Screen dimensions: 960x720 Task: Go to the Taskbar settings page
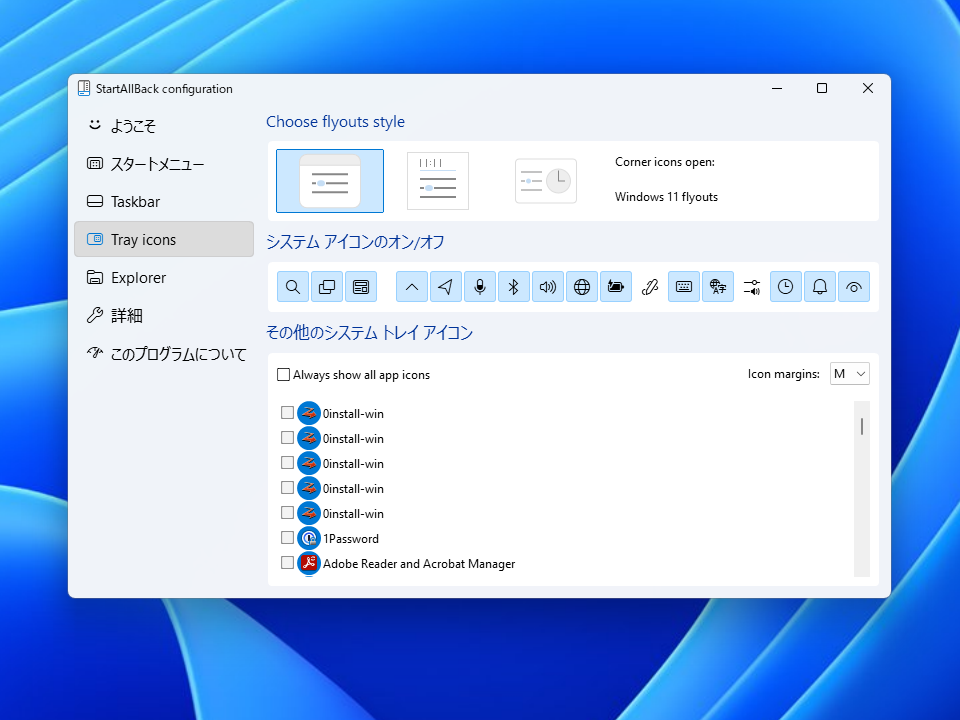164,201
